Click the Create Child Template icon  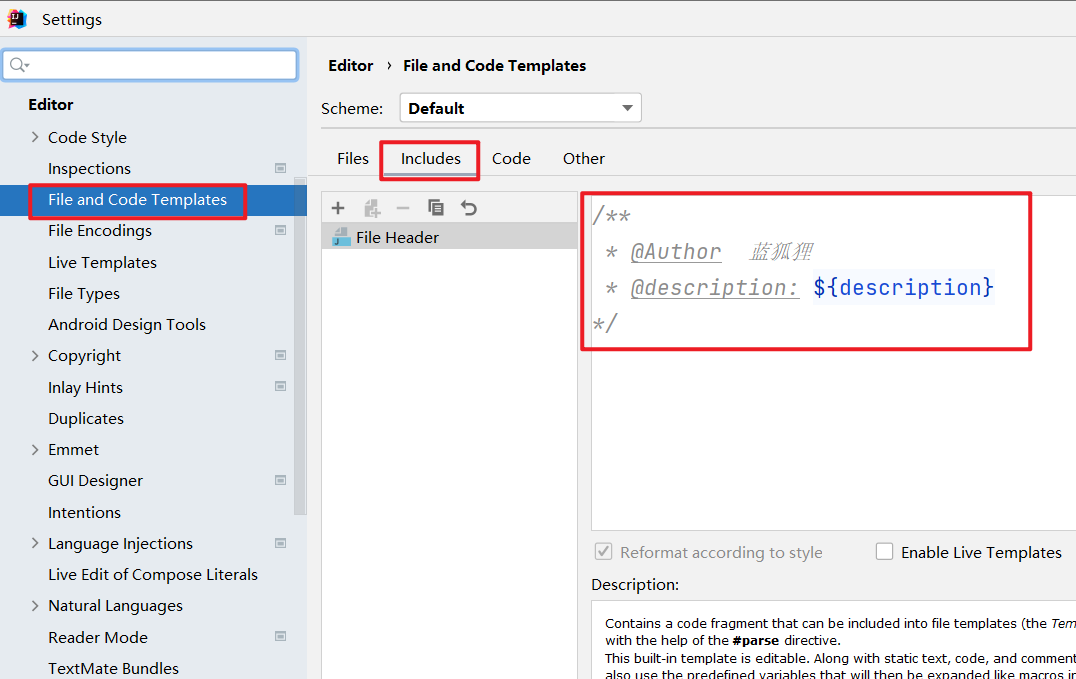coord(371,208)
